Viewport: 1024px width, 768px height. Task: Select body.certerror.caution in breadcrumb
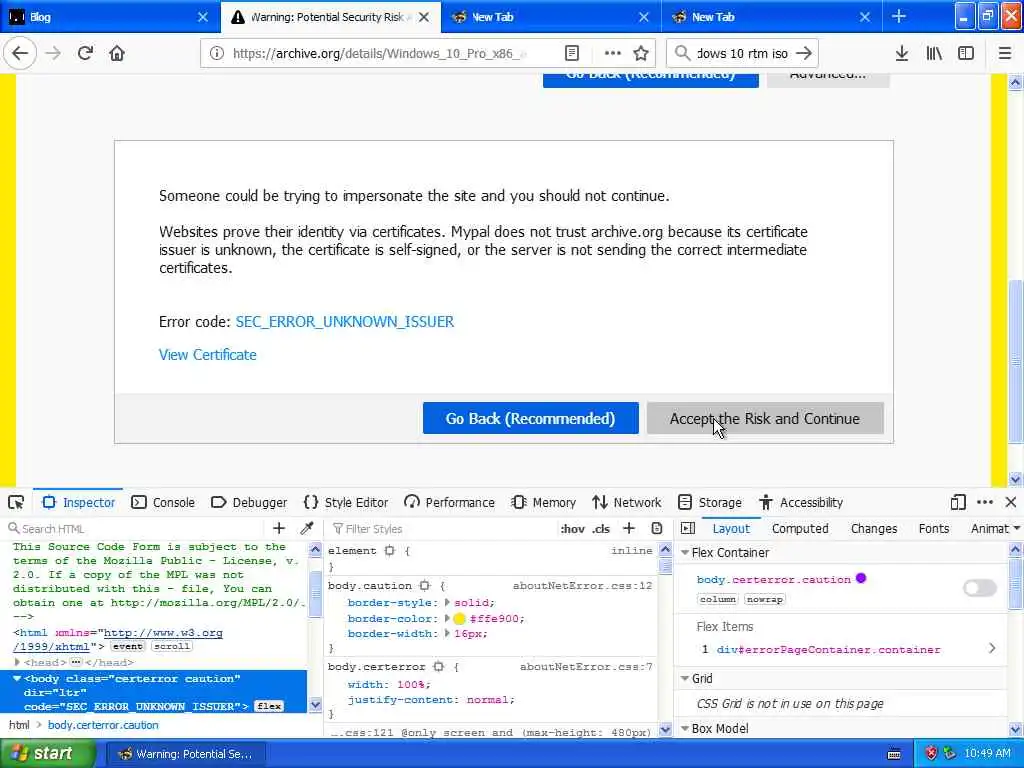(x=103, y=725)
